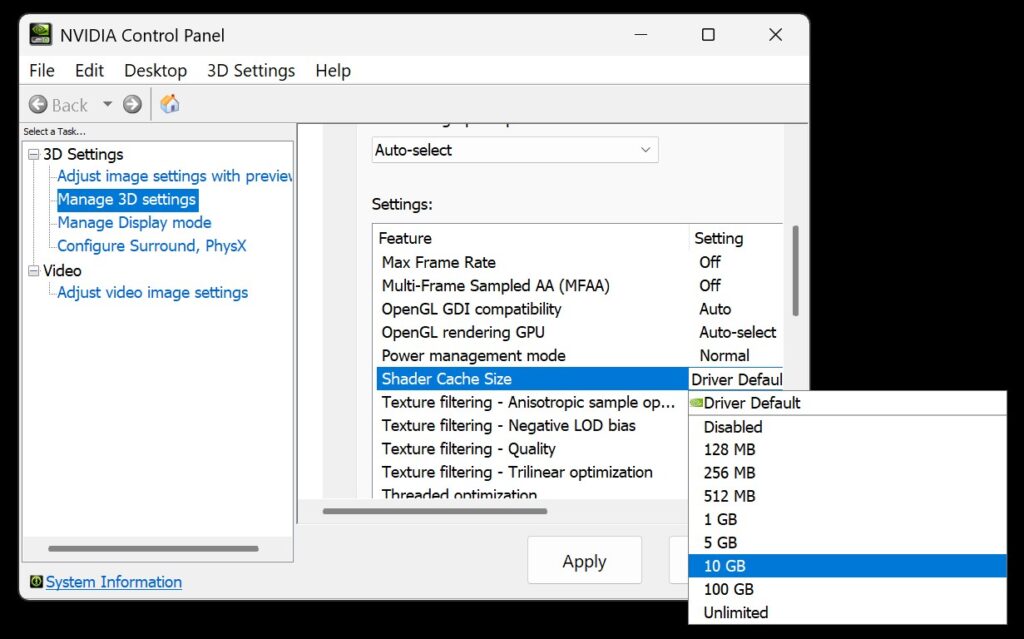The width and height of the screenshot is (1024, 639).
Task: Open the Back history dropdown arrow
Action: click(x=107, y=104)
